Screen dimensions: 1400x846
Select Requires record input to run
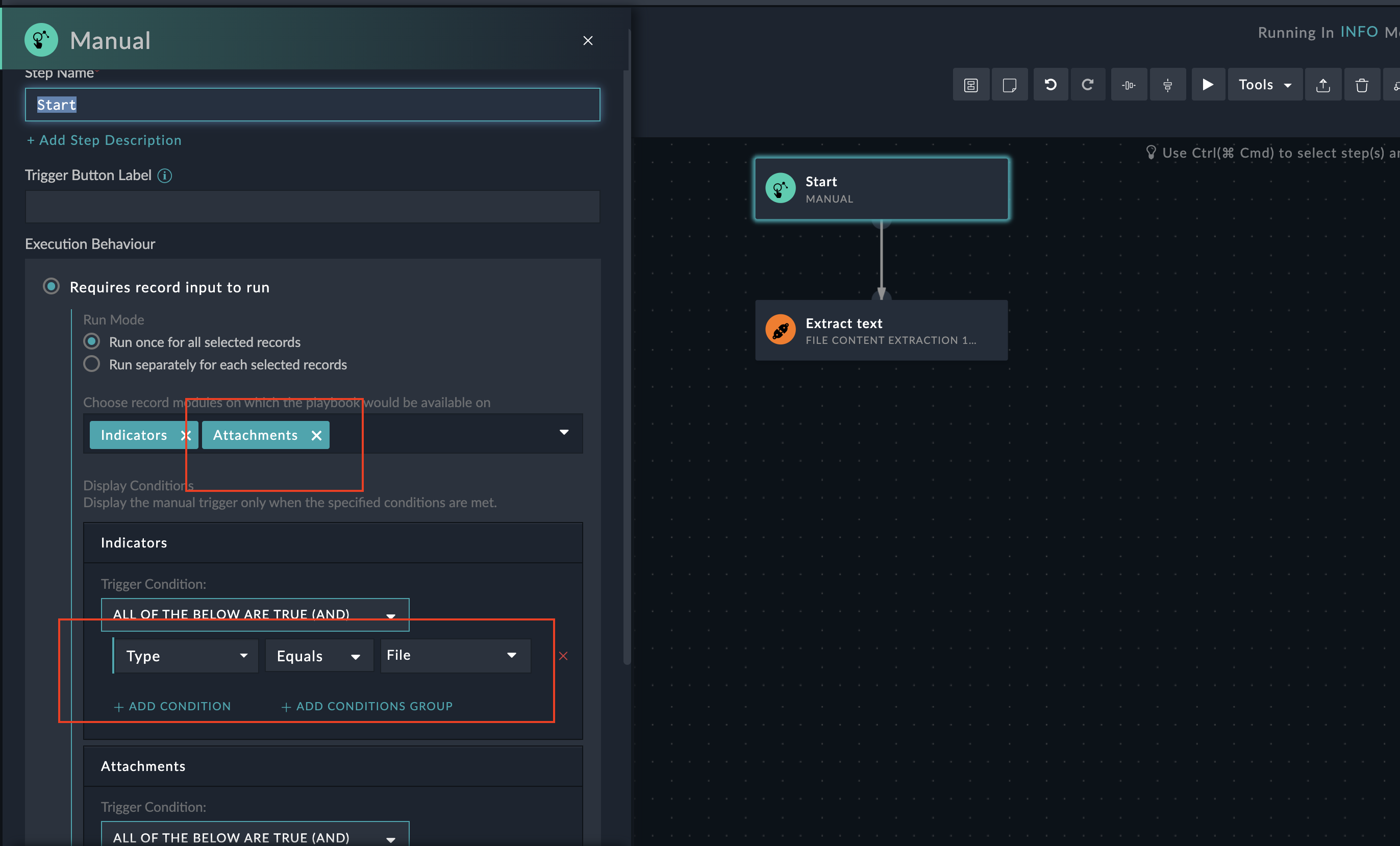[x=51, y=286]
